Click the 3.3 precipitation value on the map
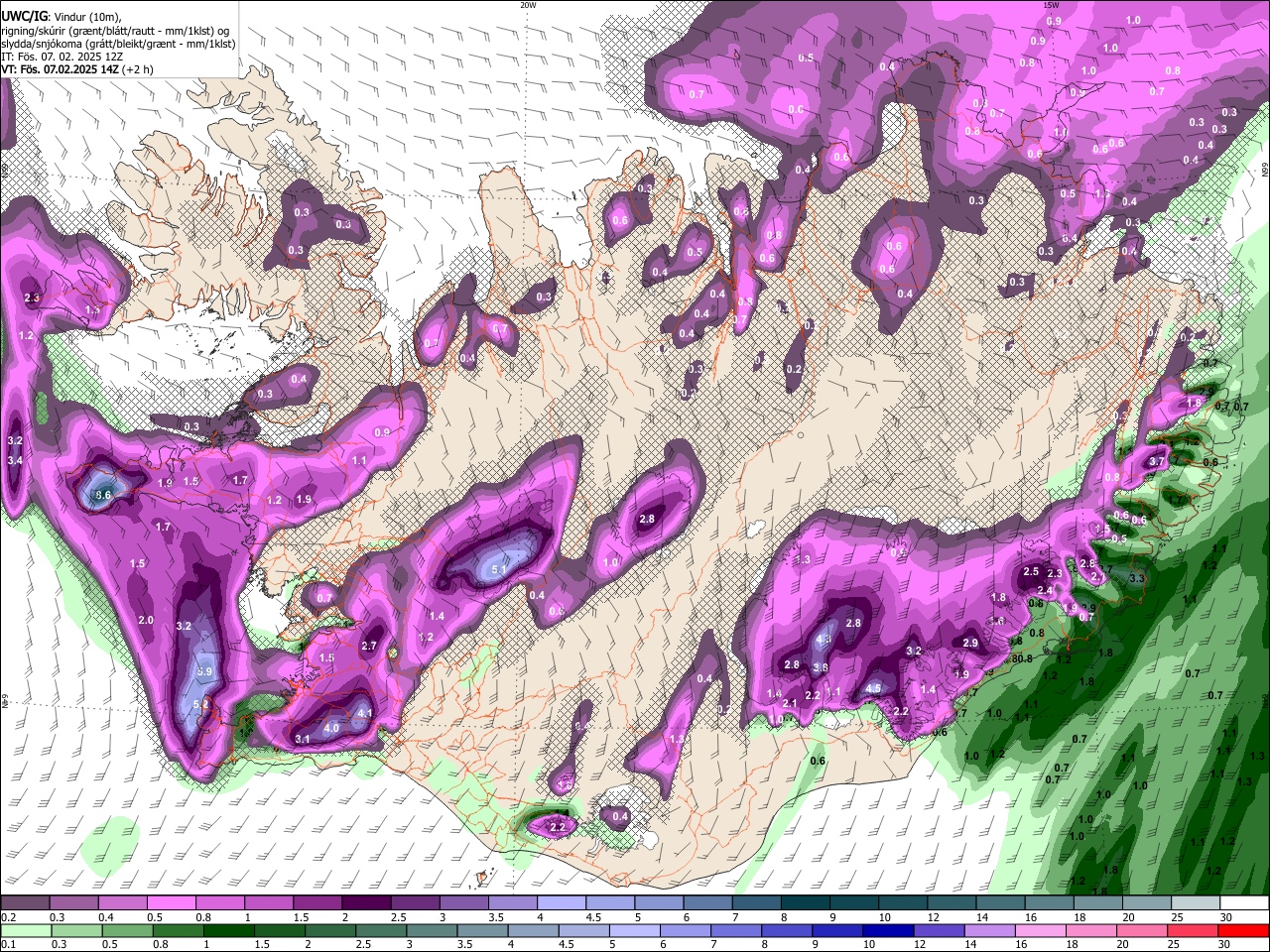This screenshot has width=1270, height=952. tap(1137, 578)
